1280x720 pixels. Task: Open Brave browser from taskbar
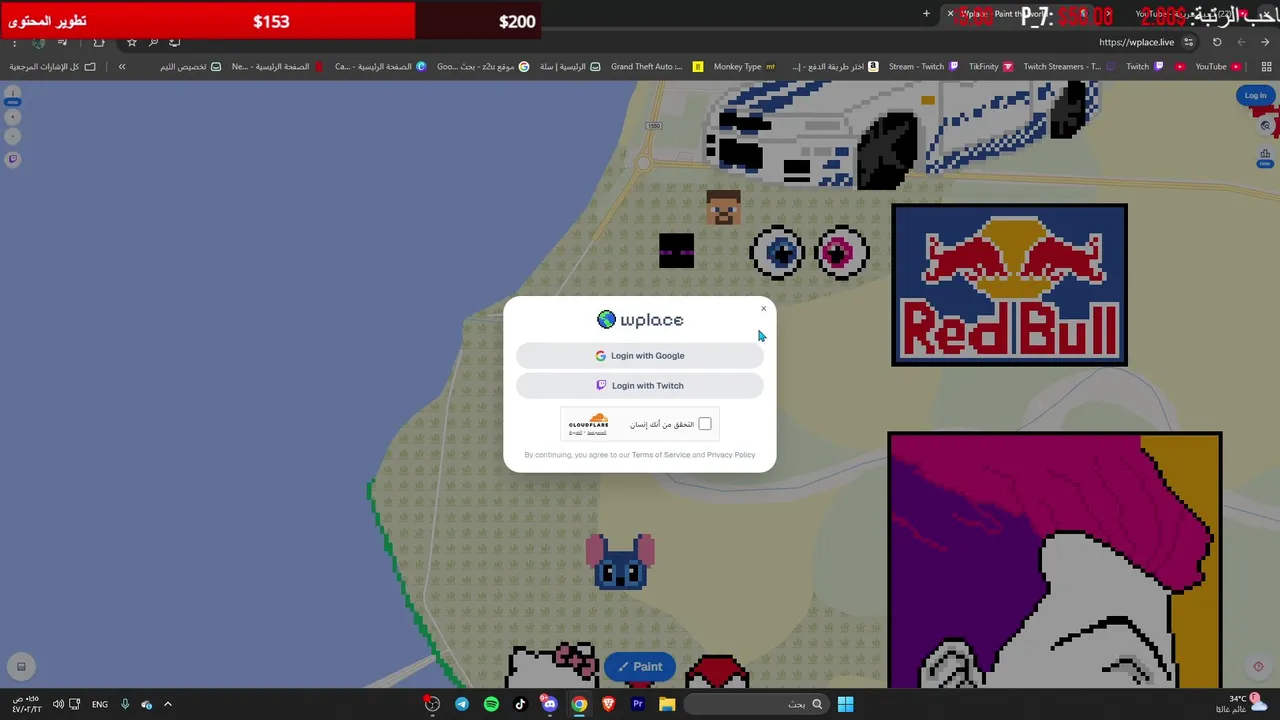[x=608, y=704]
